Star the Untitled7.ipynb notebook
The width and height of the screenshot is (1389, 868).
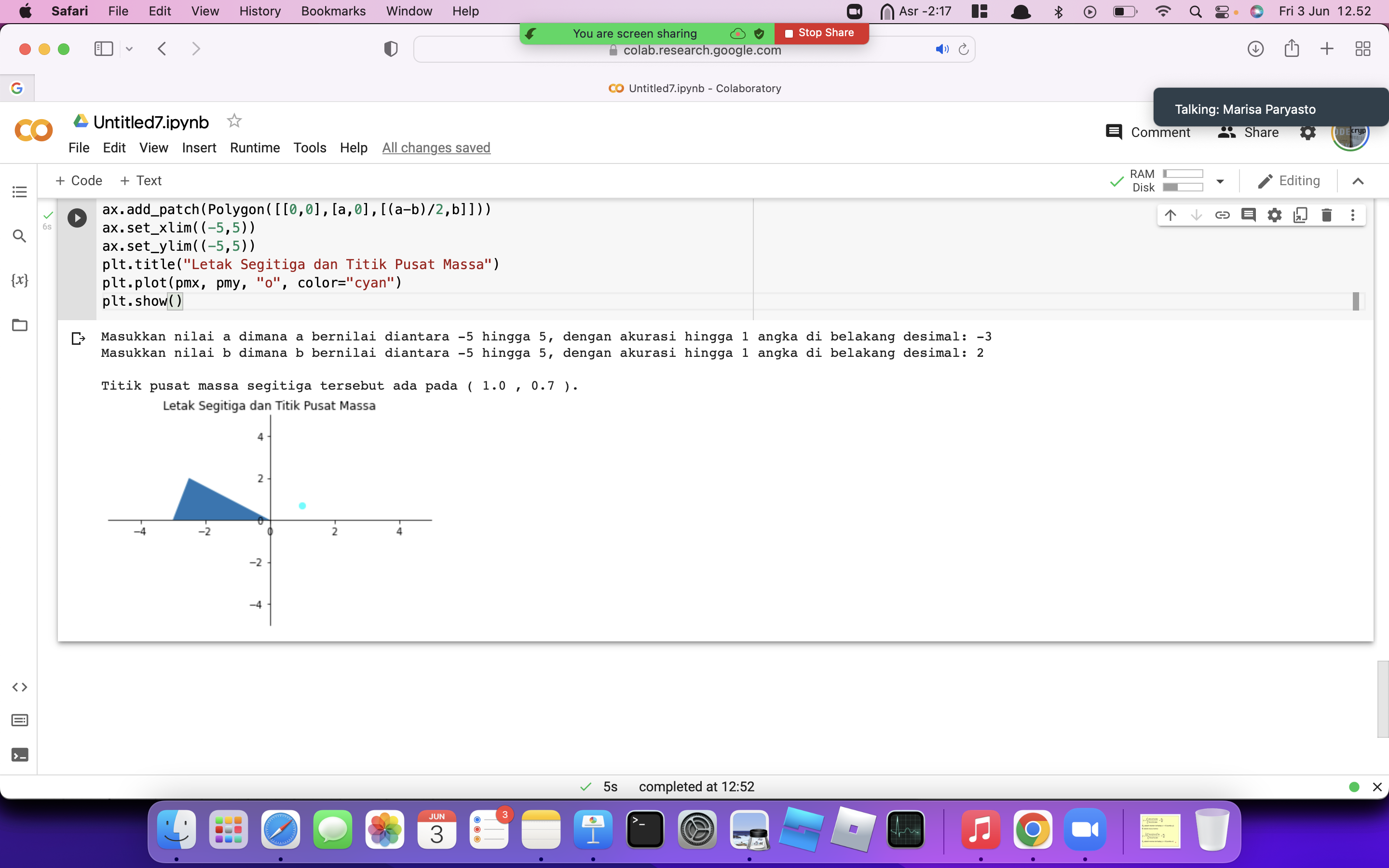point(234,121)
